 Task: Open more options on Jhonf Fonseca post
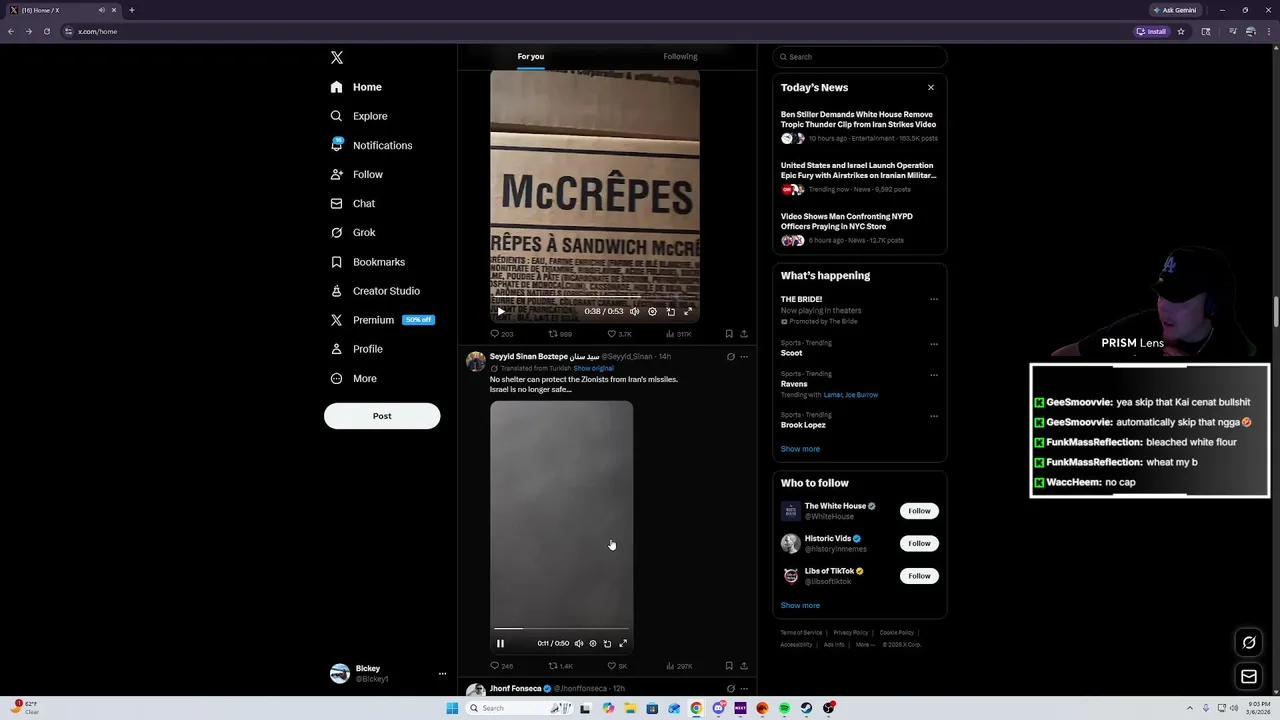coord(744,688)
